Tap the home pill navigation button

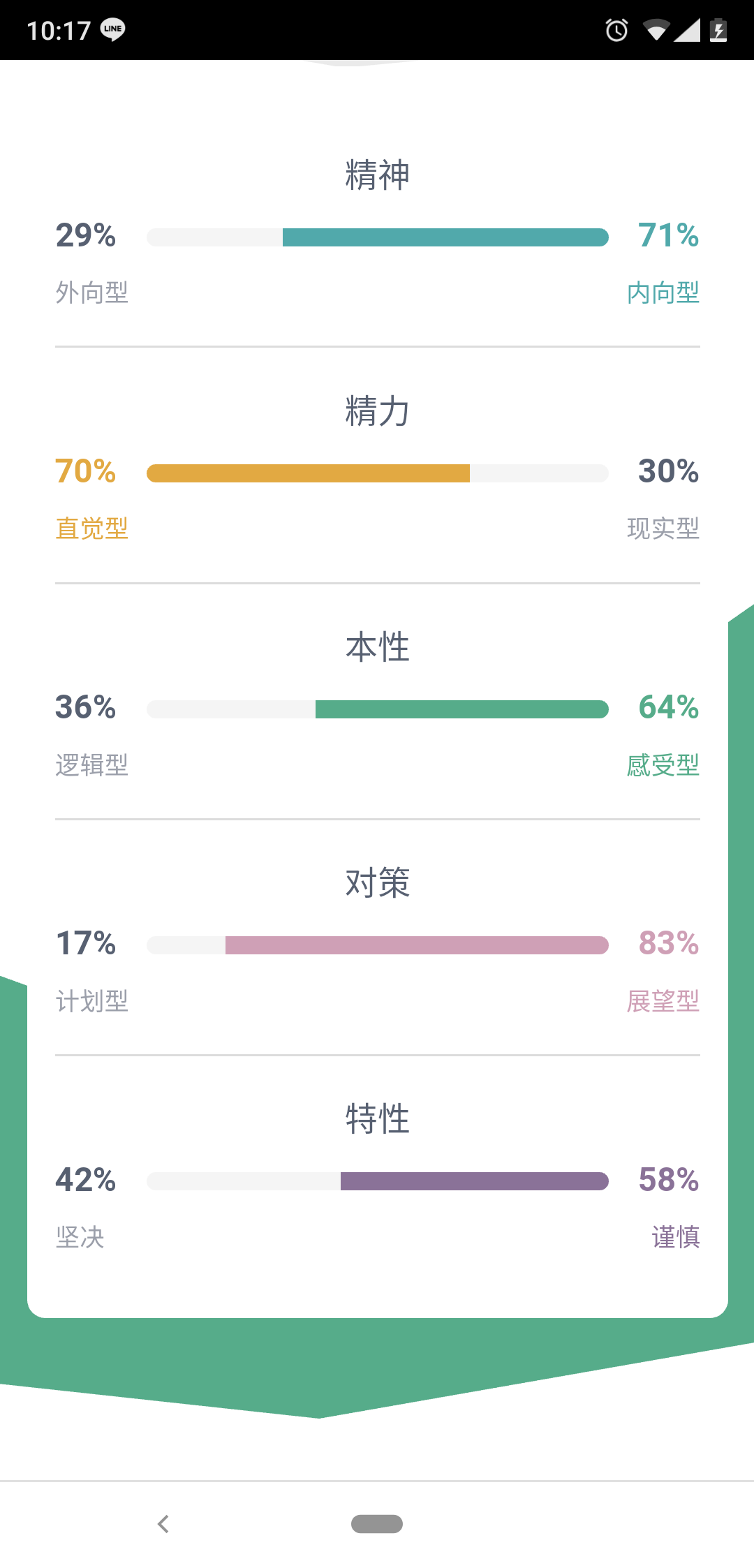[x=377, y=1524]
